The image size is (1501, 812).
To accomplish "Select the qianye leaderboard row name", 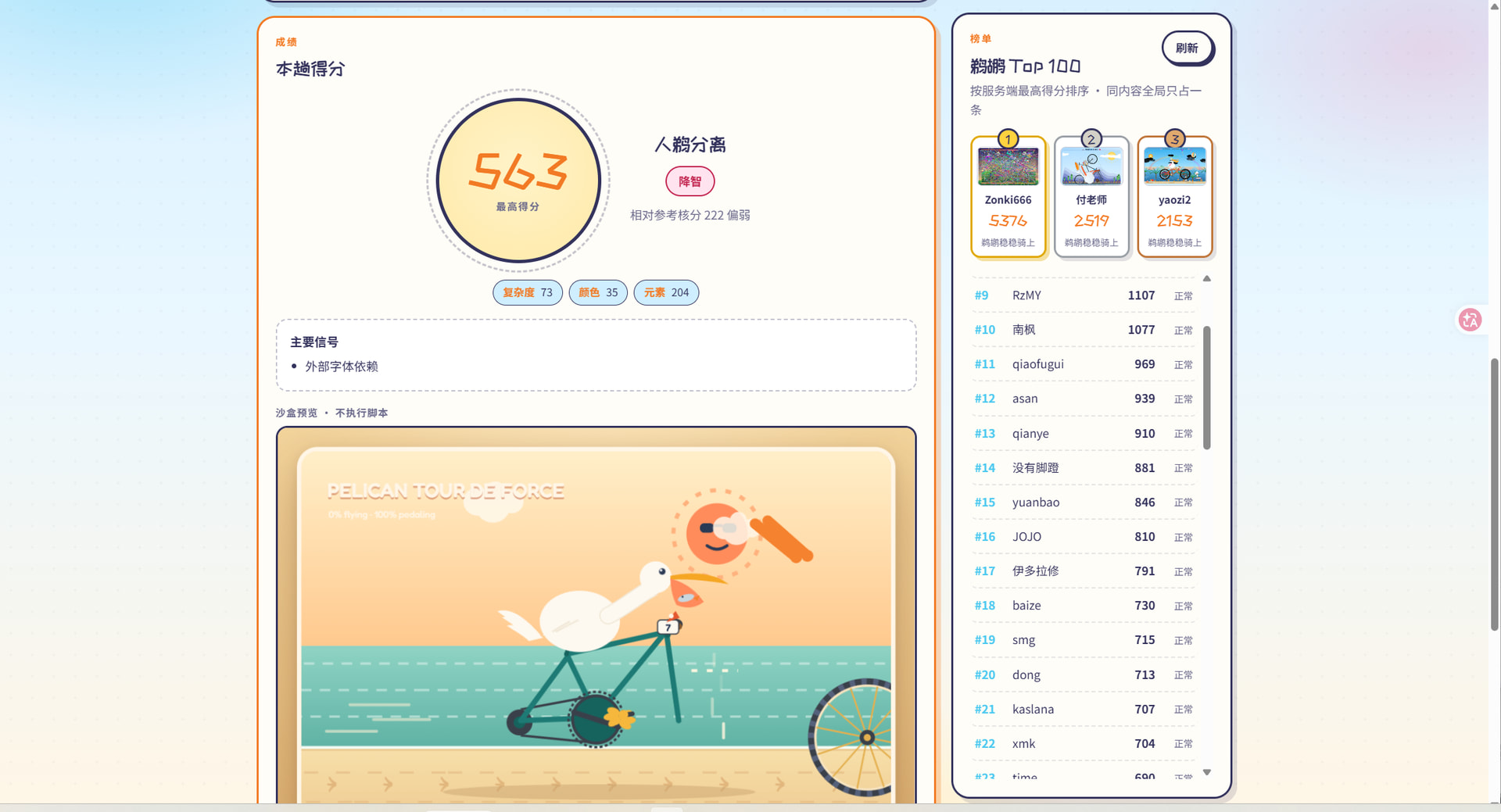I will (1030, 434).
